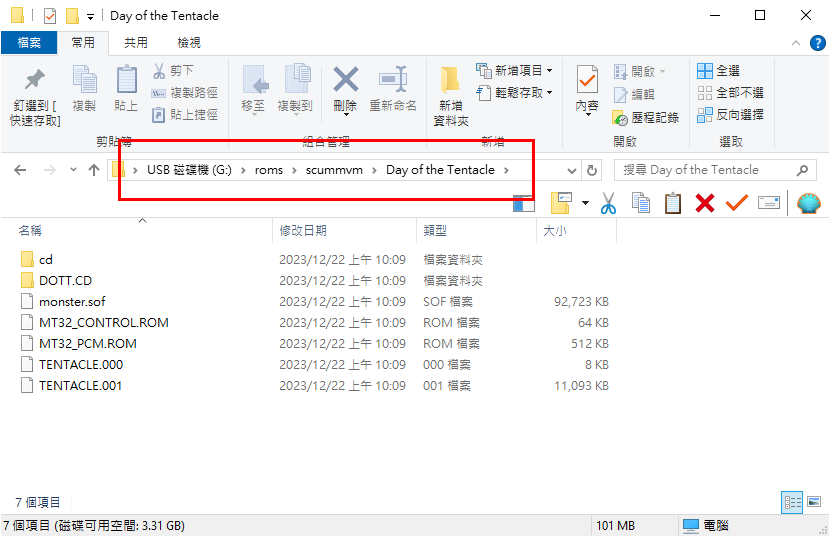This screenshot has height=537, width=830.
Task: Click the Delete (刪除) X icon
Action: (346, 79)
